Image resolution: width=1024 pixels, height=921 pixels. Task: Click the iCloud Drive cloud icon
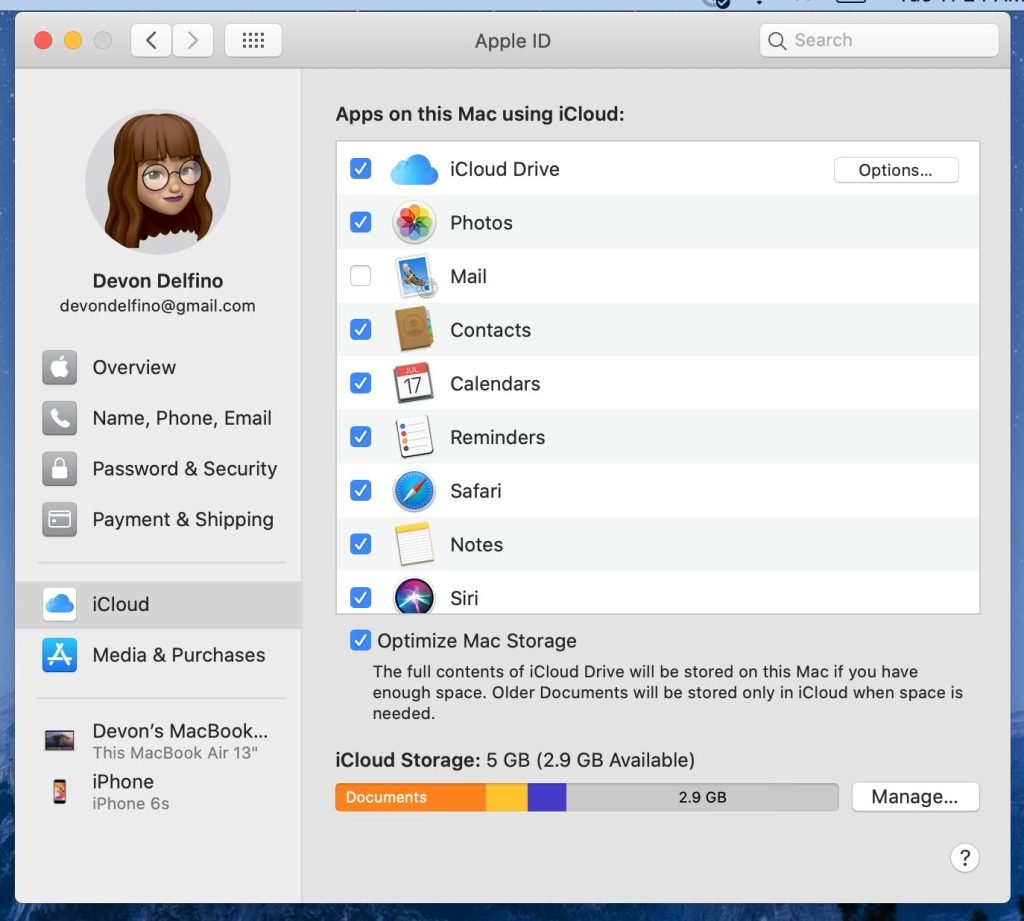click(414, 169)
